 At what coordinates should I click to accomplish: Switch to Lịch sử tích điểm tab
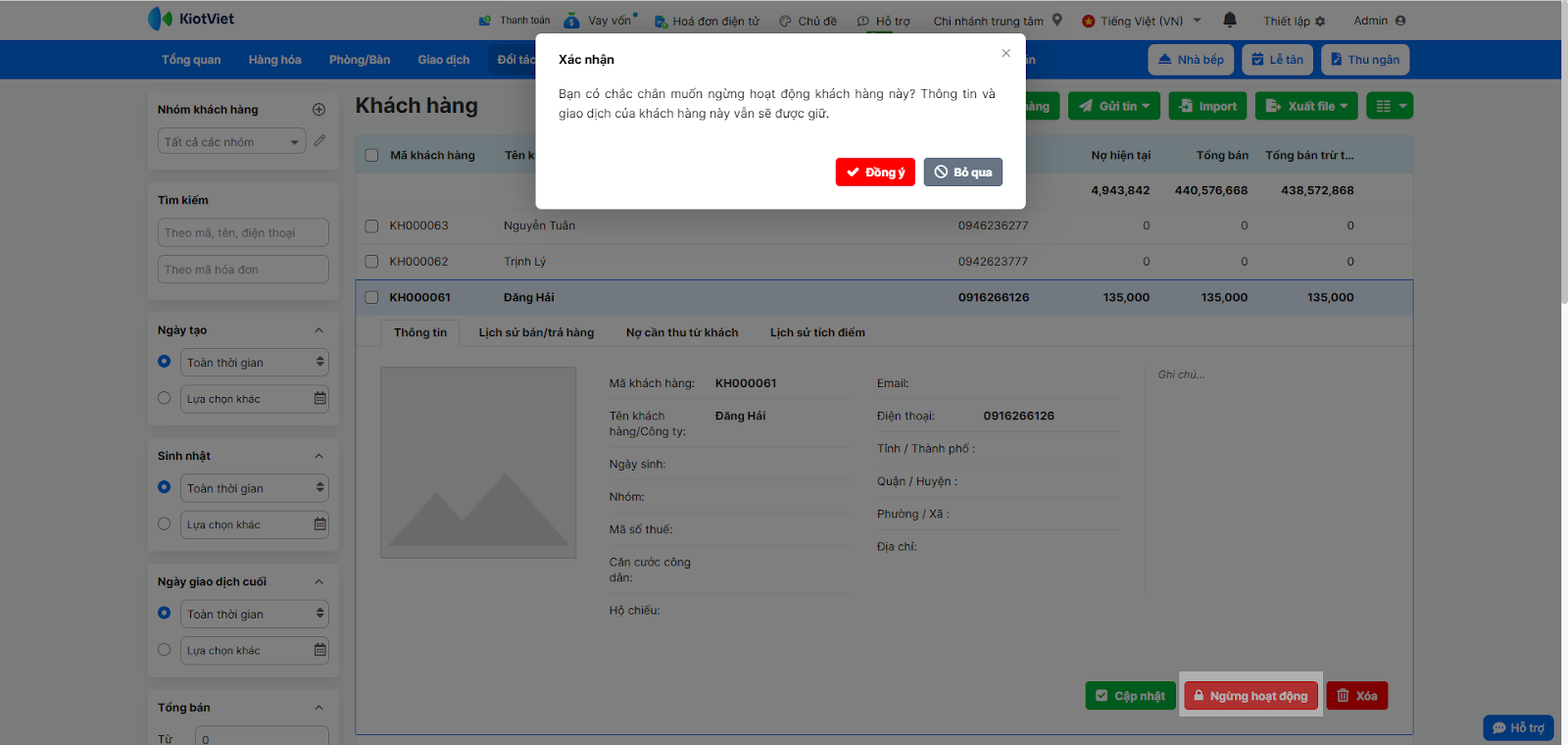coord(817,332)
